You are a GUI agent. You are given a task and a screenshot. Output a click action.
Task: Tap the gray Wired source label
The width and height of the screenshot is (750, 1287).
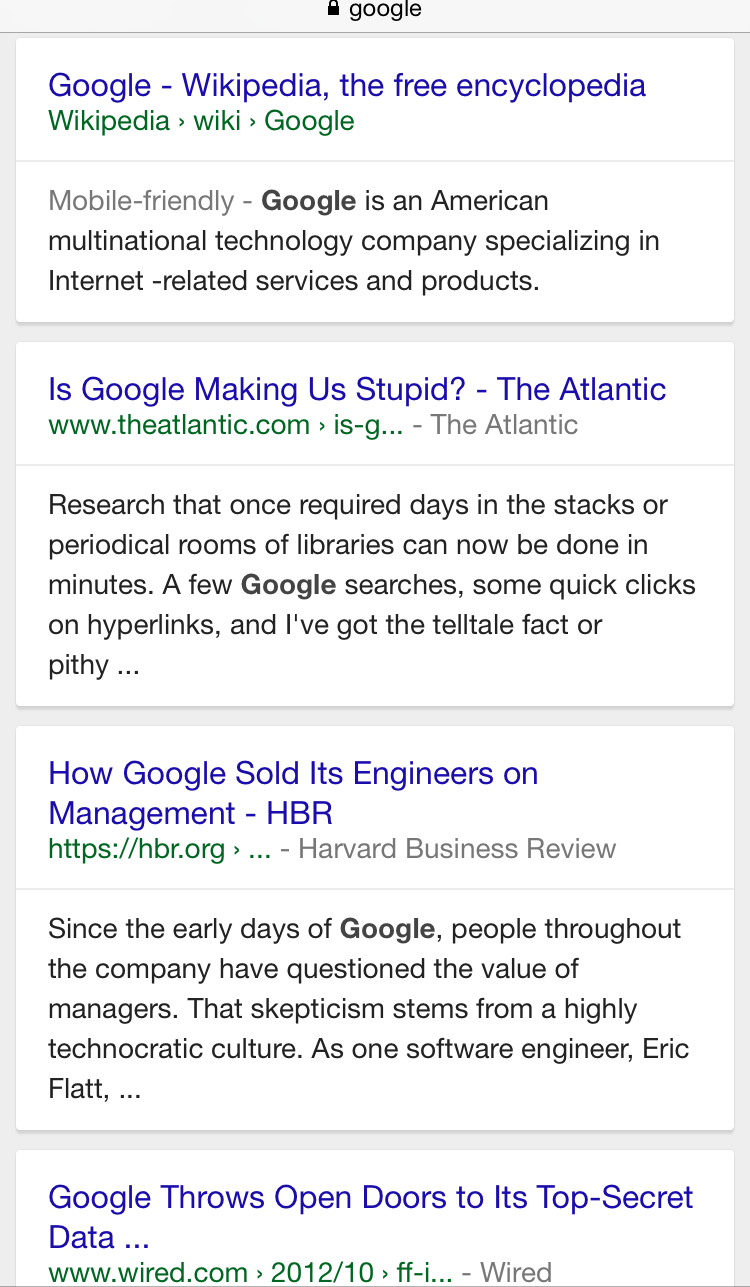pos(515,1272)
